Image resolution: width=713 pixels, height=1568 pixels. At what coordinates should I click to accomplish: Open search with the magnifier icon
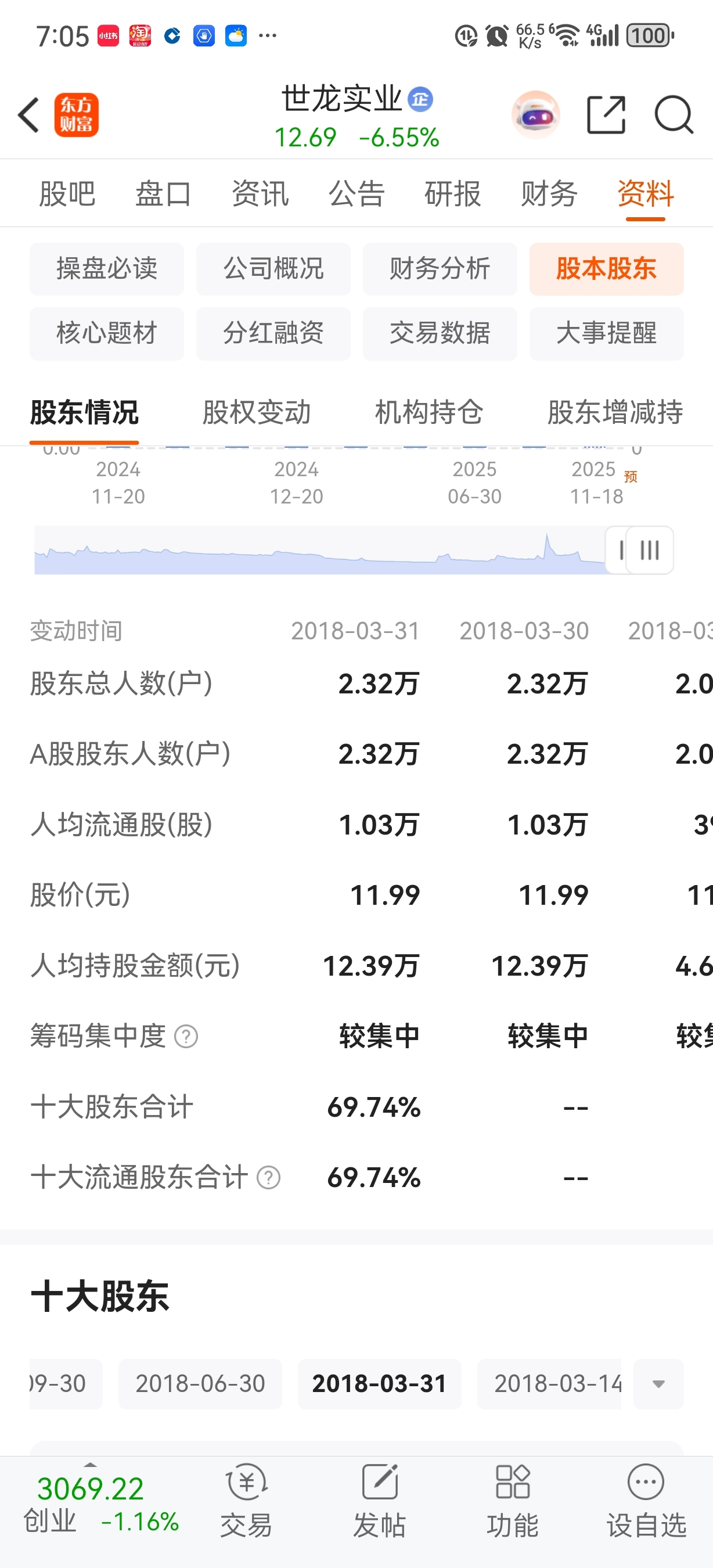coord(674,114)
